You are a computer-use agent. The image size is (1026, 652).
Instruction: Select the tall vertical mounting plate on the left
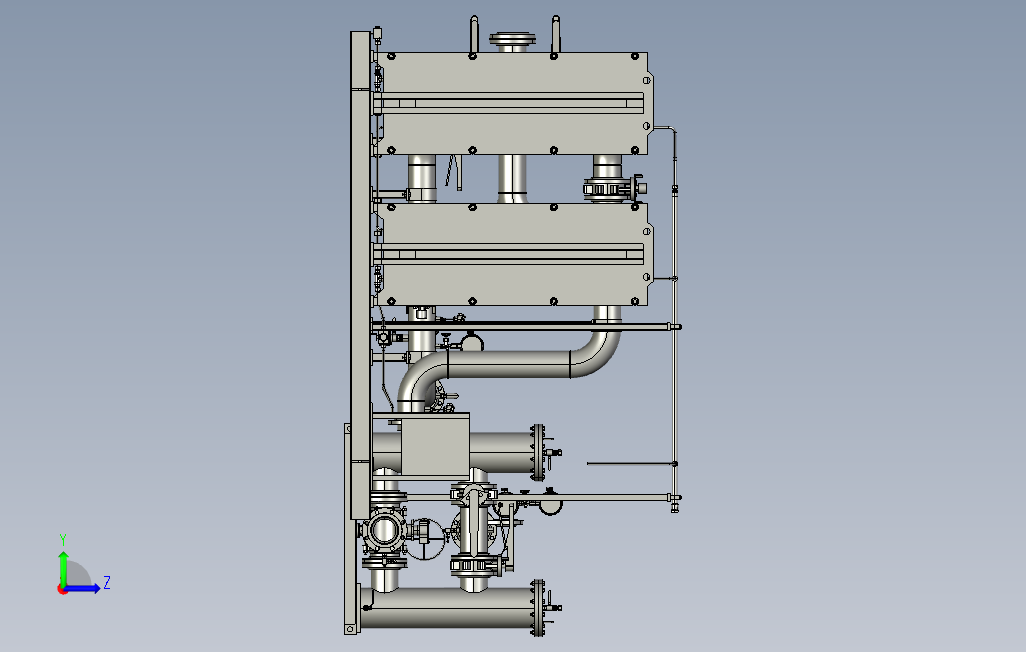(x=361, y=275)
